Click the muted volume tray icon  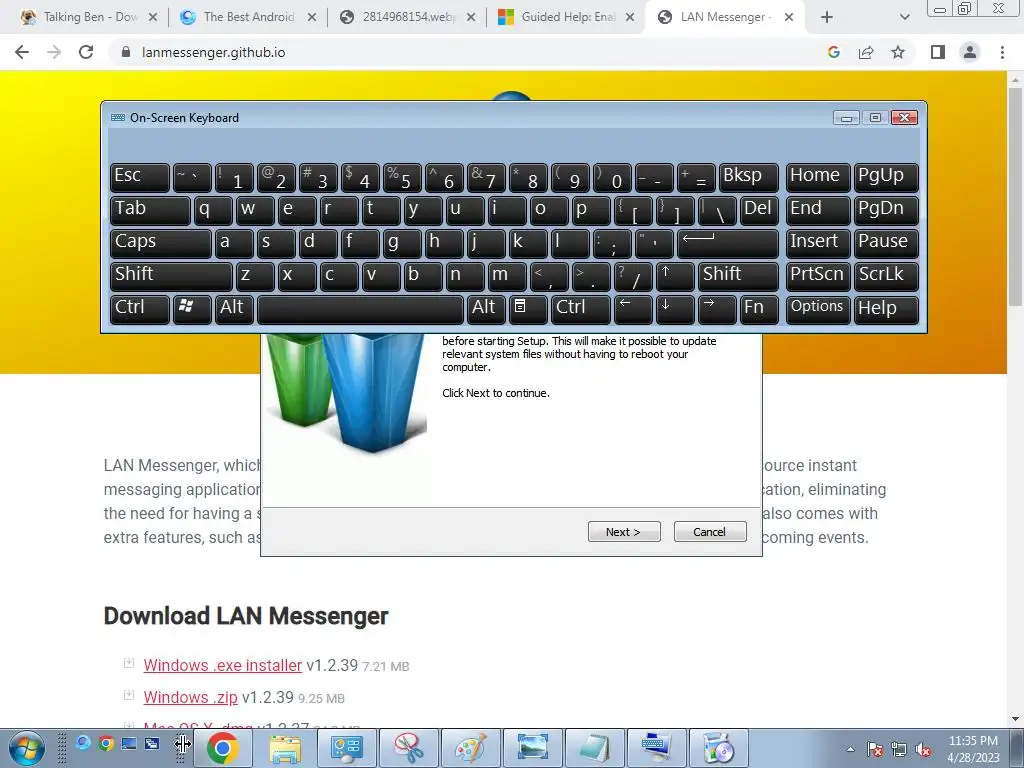[x=923, y=750]
